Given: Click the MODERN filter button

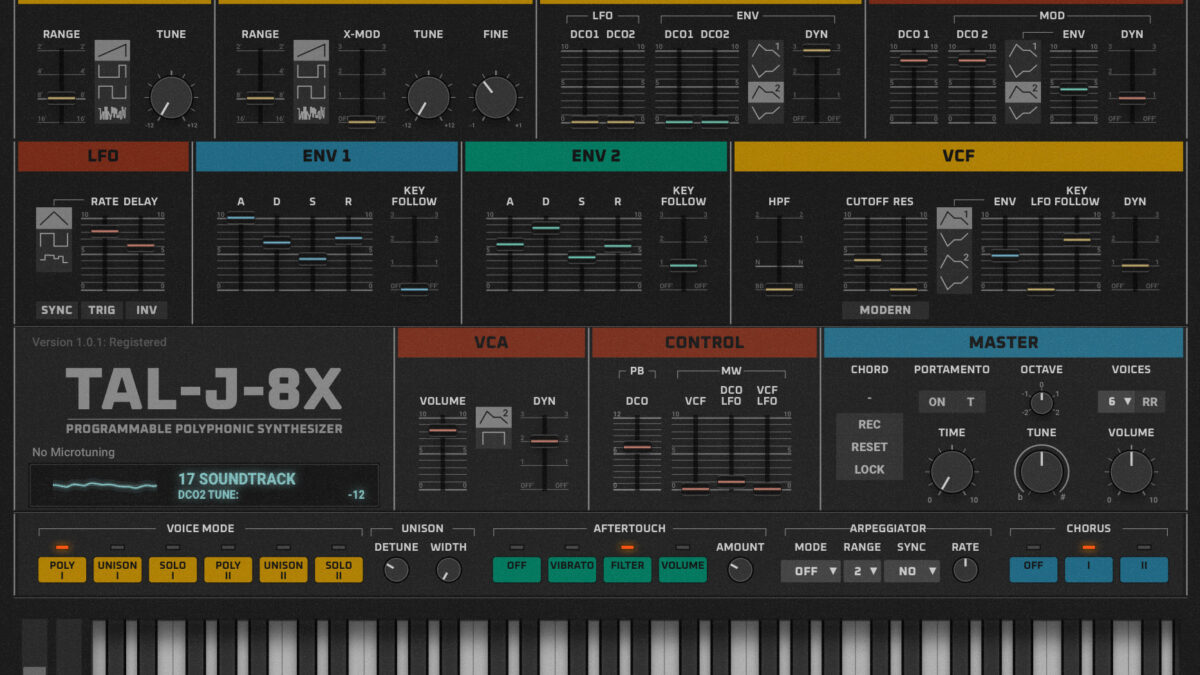Looking at the screenshot, I should [x=885, y=310].
